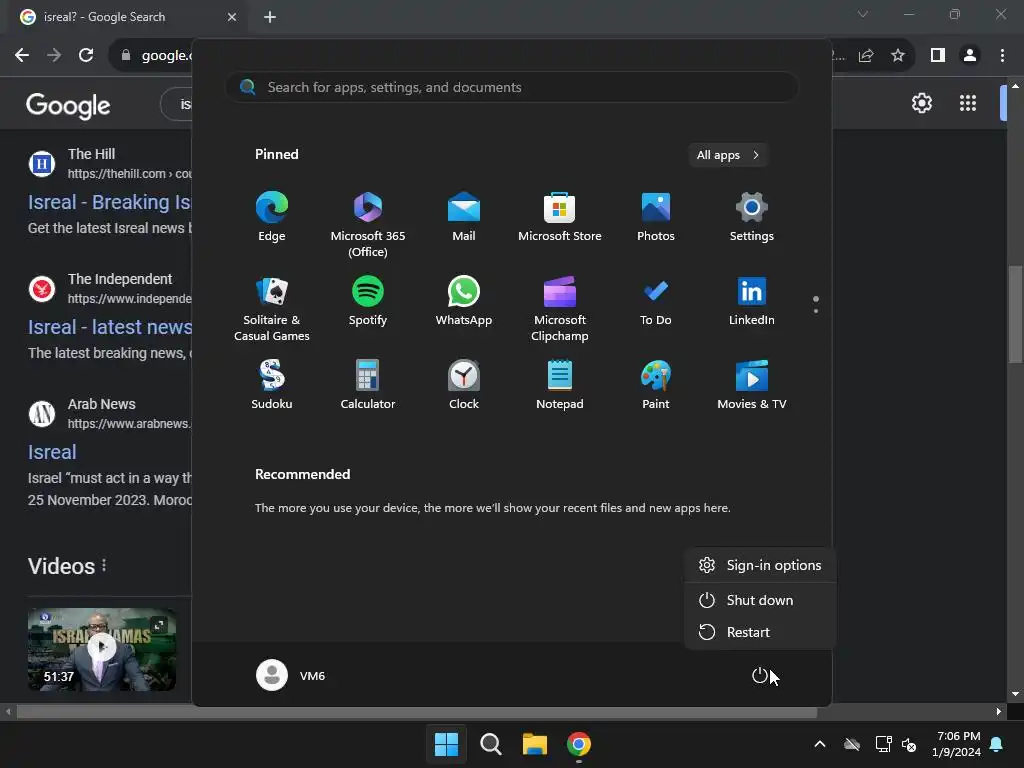Open Chrome's three-dot menu
Image resolution: width=1024 pixels, height=768 pixels.
click(x=1002, y=56)
